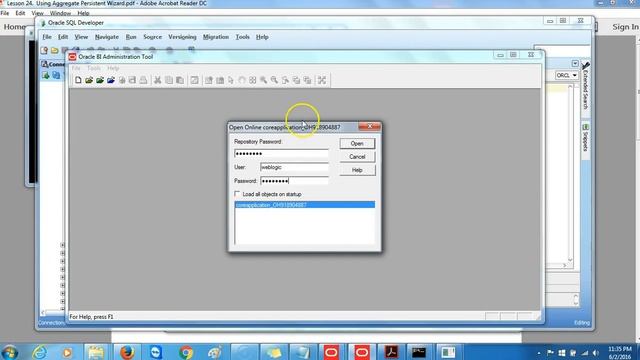Click the New repository icon in Admin Tool
The width and height of the screenshot is (640, 360).
point(78,80)
